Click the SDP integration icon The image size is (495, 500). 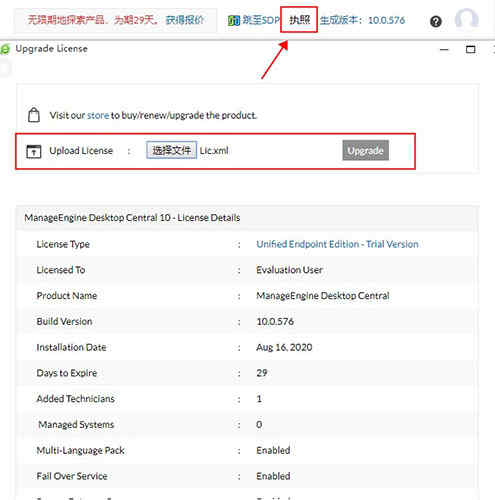point(234,21)
